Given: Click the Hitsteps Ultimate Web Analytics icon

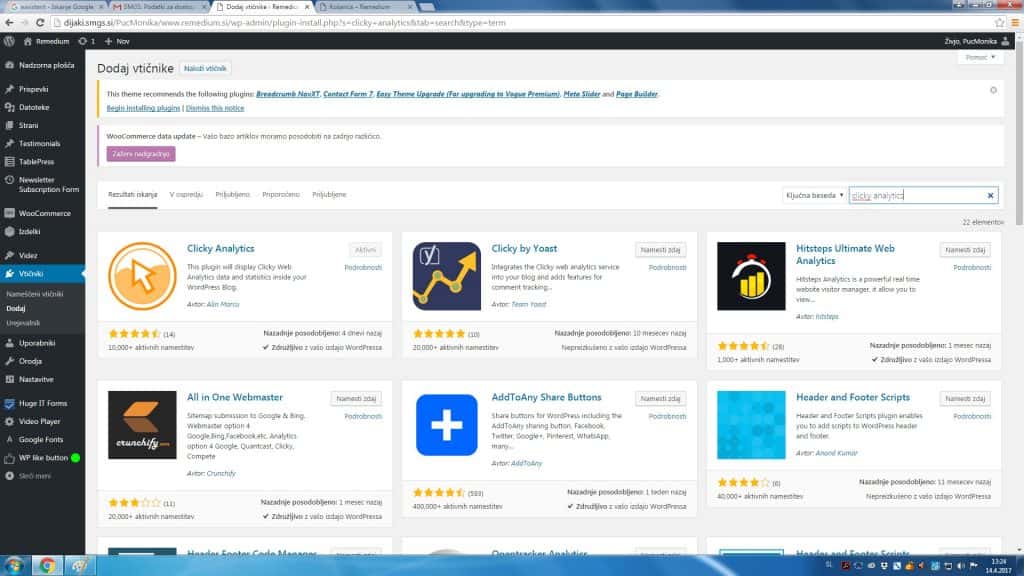Looking at the screenshot, I should pos(751,276).
